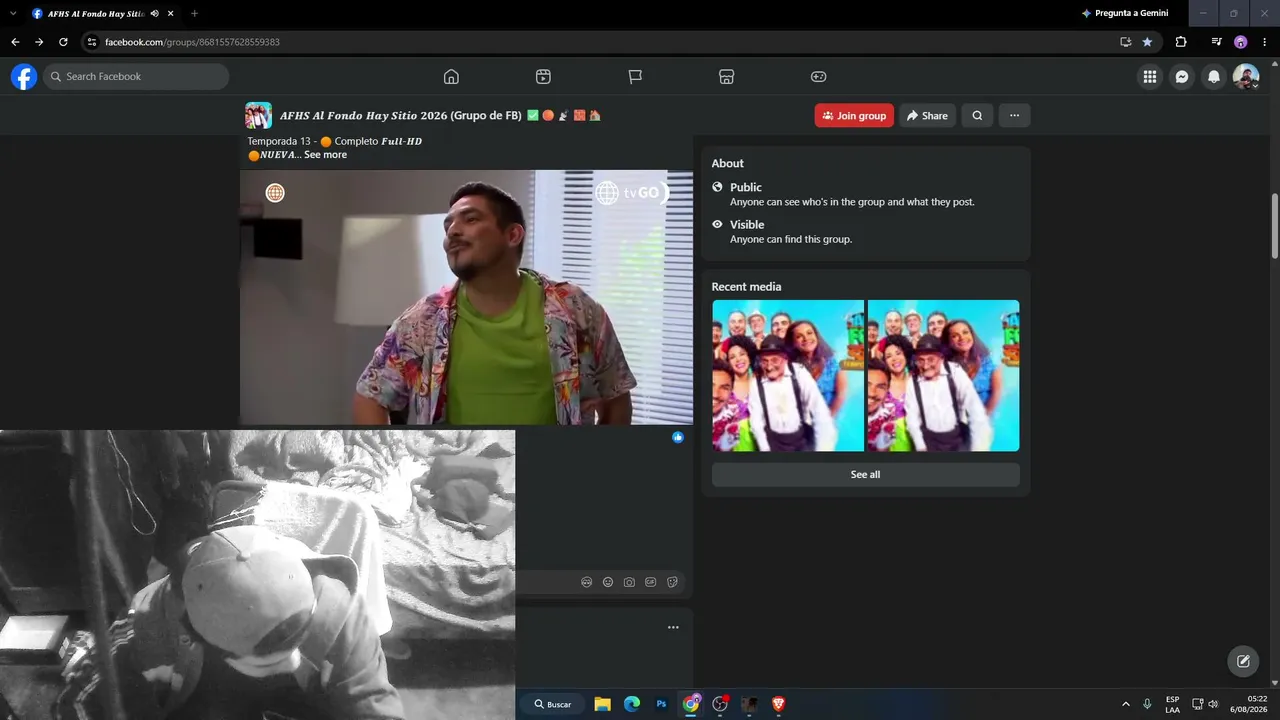Open the group's more options menu
Viewport: 1280px width, 720px height.
coord(1014,116)
